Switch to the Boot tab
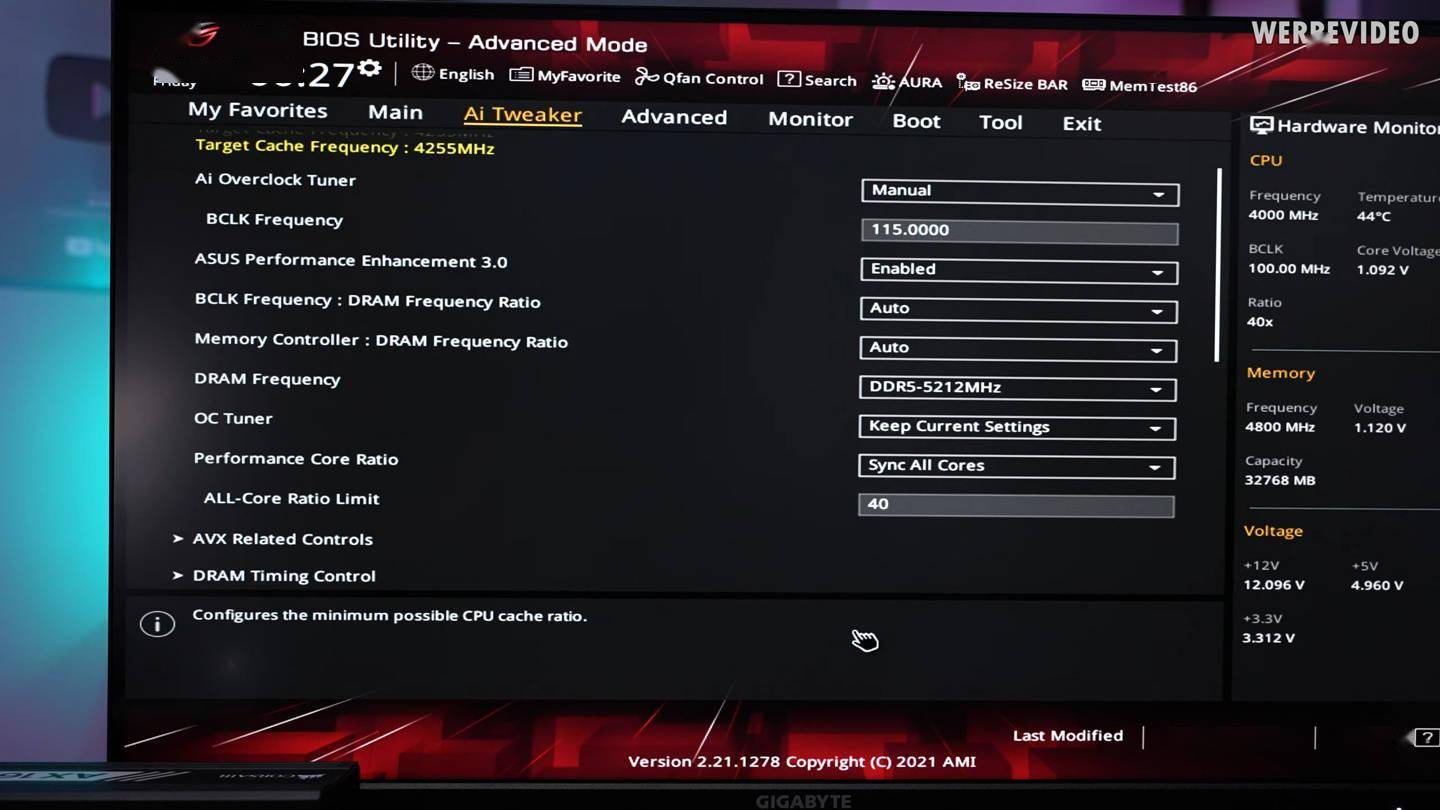 [x=916, y=121]
